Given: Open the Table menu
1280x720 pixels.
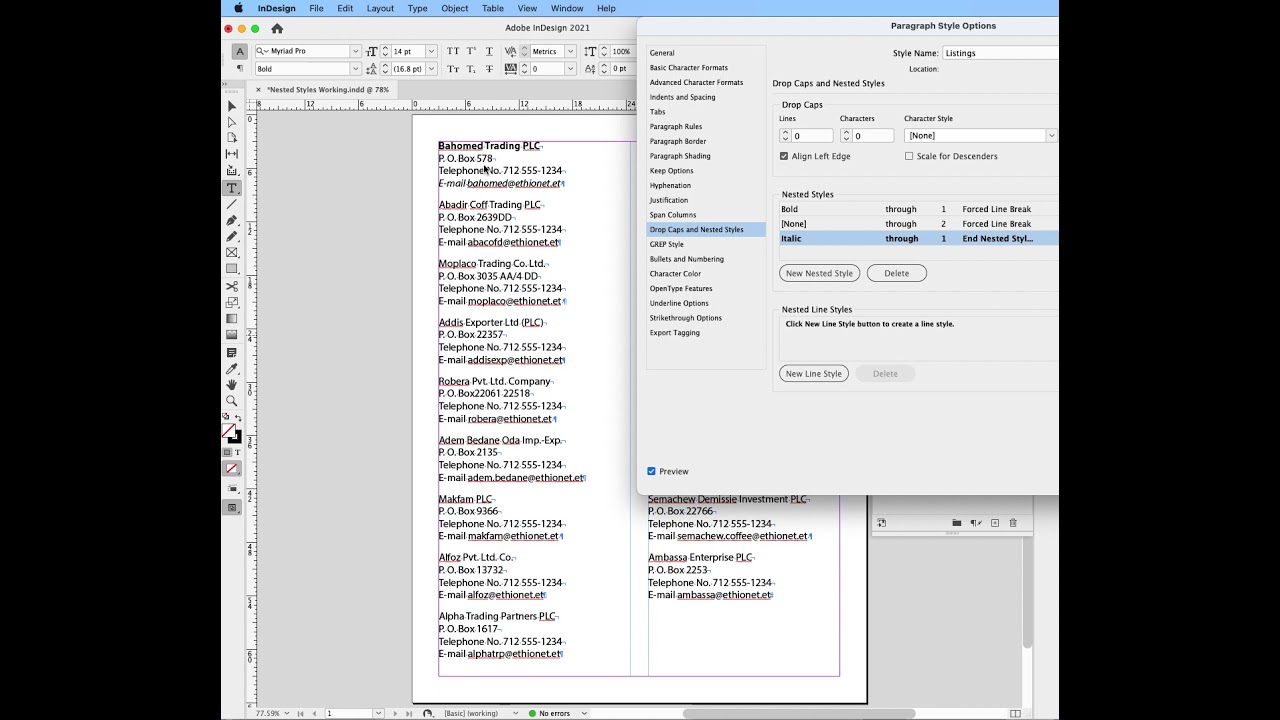Looking at the screenshot, I should coord(493,8).
